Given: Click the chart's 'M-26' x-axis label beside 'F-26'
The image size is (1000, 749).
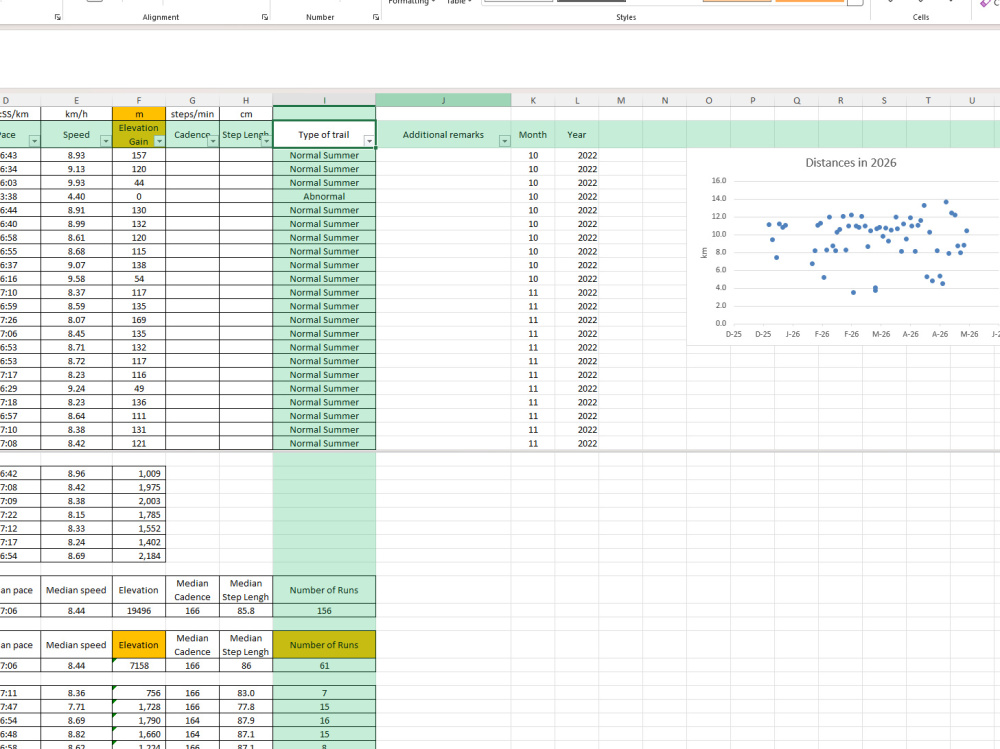Looking at the screenshot, I should coord(881,334).
